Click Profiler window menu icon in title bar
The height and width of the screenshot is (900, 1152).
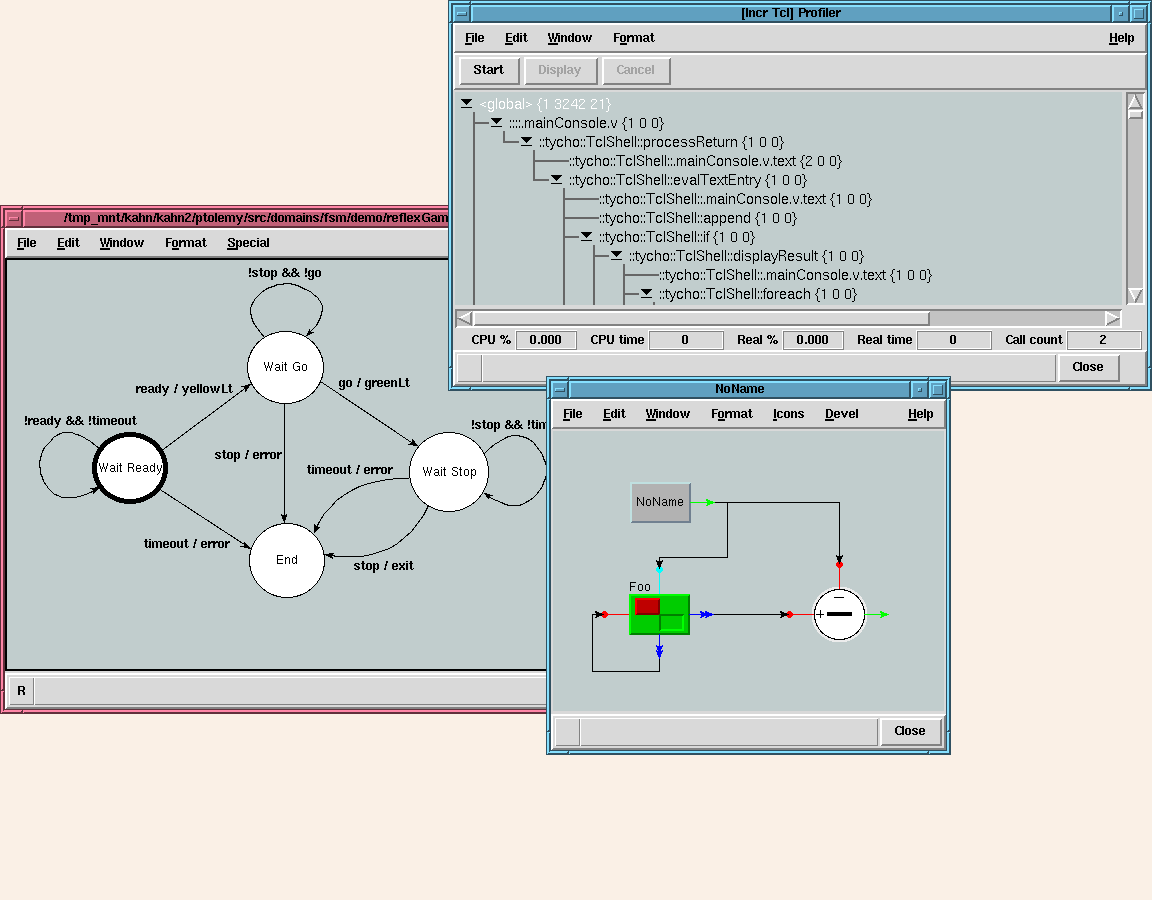click(461, 13)
